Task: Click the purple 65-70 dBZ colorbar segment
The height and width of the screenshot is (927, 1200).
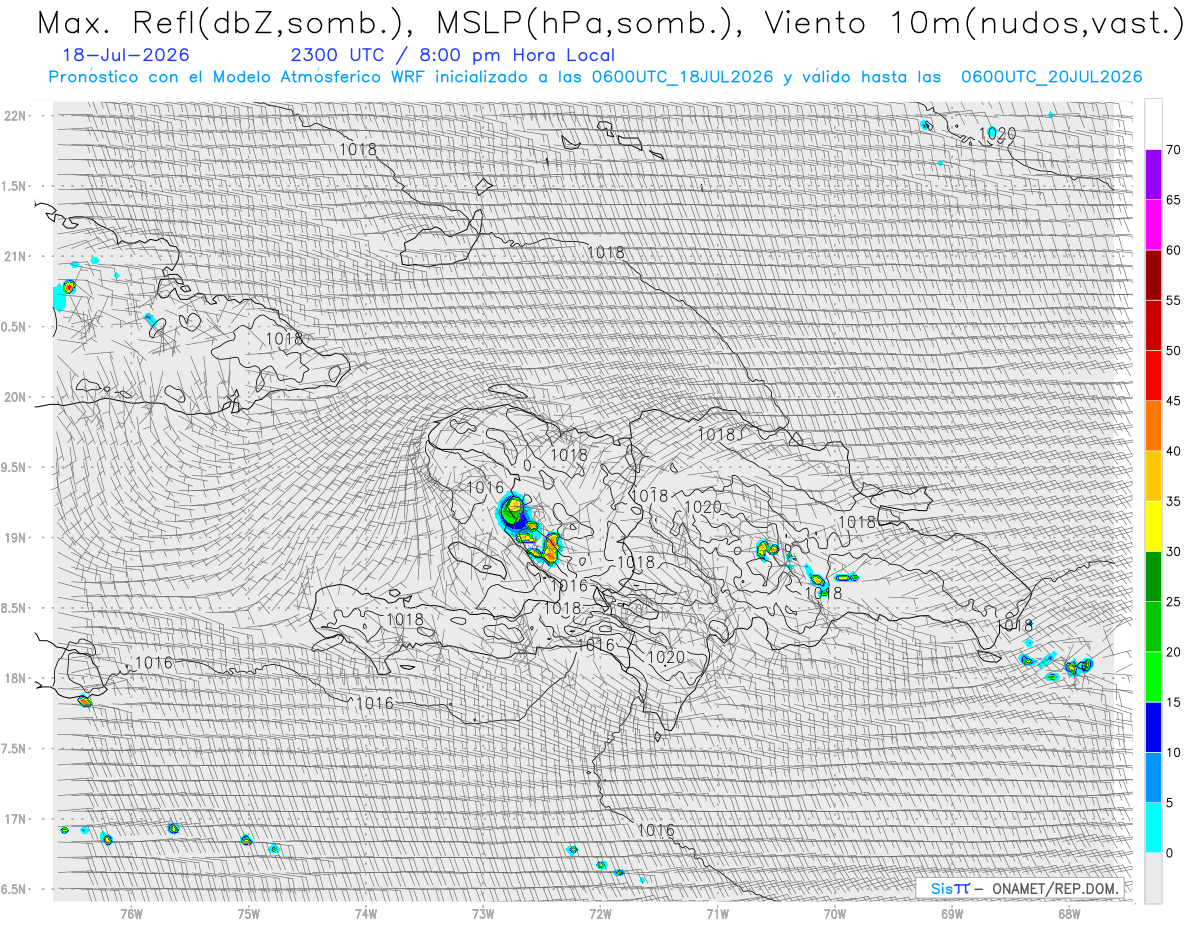Action: pyautogui.click(x=1153, y=174)
